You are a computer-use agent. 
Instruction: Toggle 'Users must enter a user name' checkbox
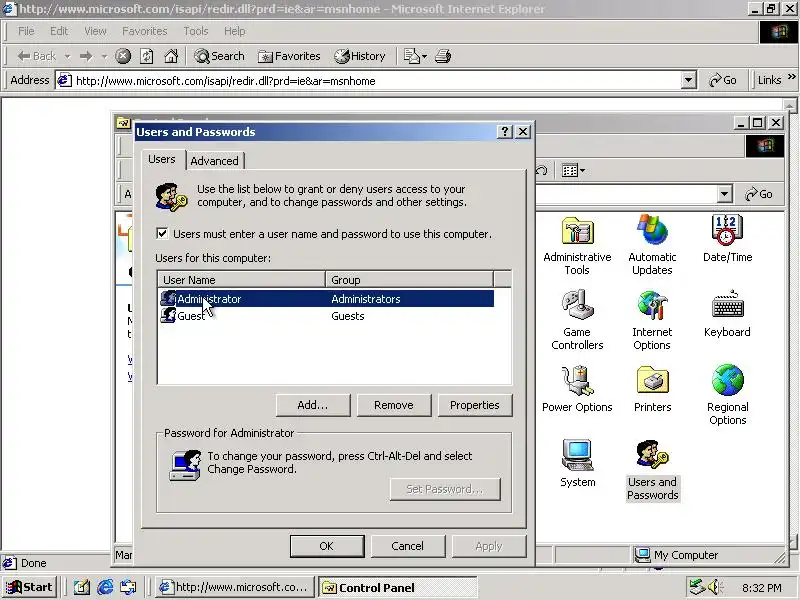tap(162, 234)
